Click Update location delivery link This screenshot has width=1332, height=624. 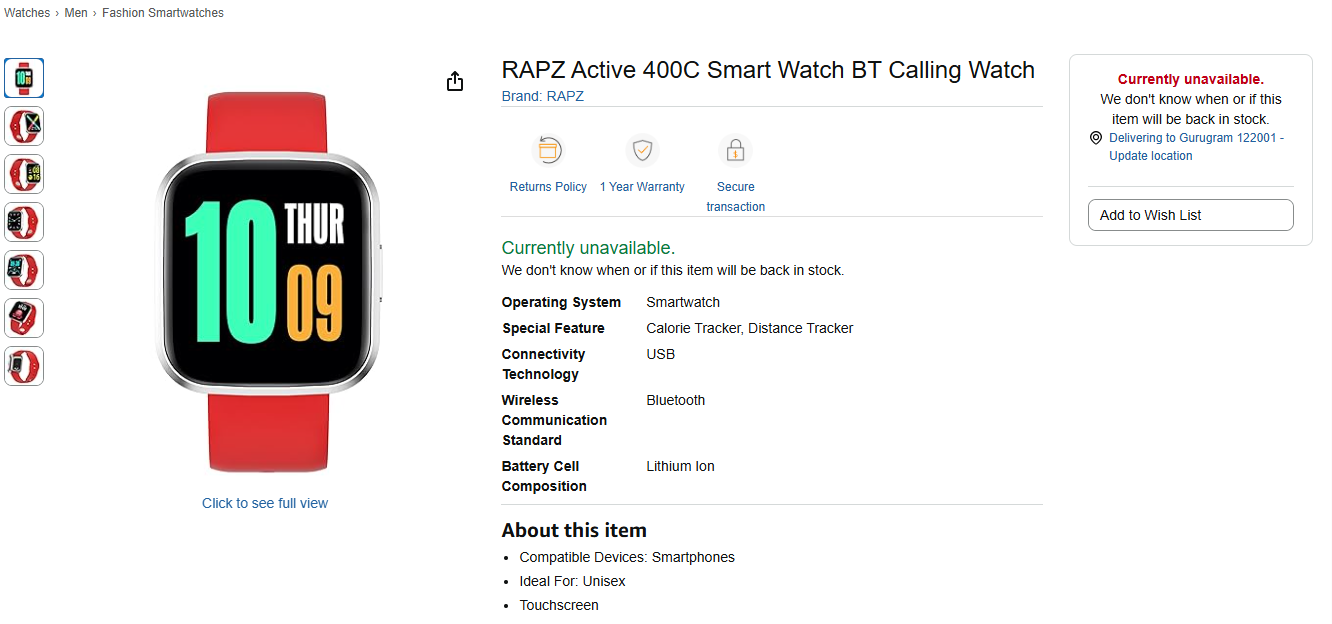(x=1150, y=156)
